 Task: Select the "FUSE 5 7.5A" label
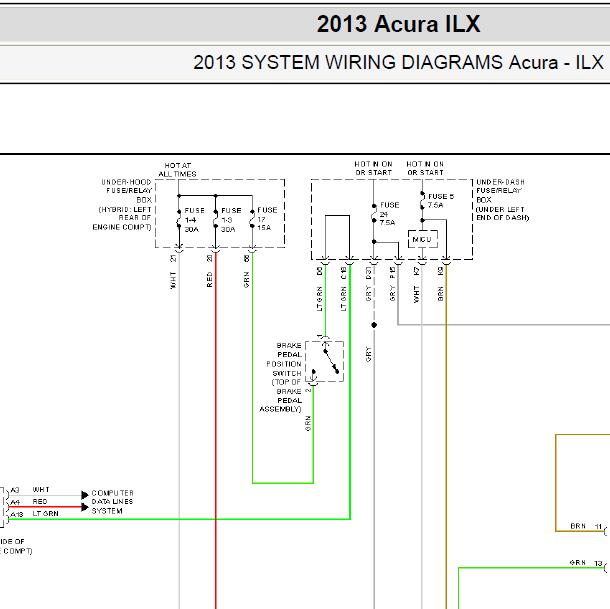click(x=441, y=200)
